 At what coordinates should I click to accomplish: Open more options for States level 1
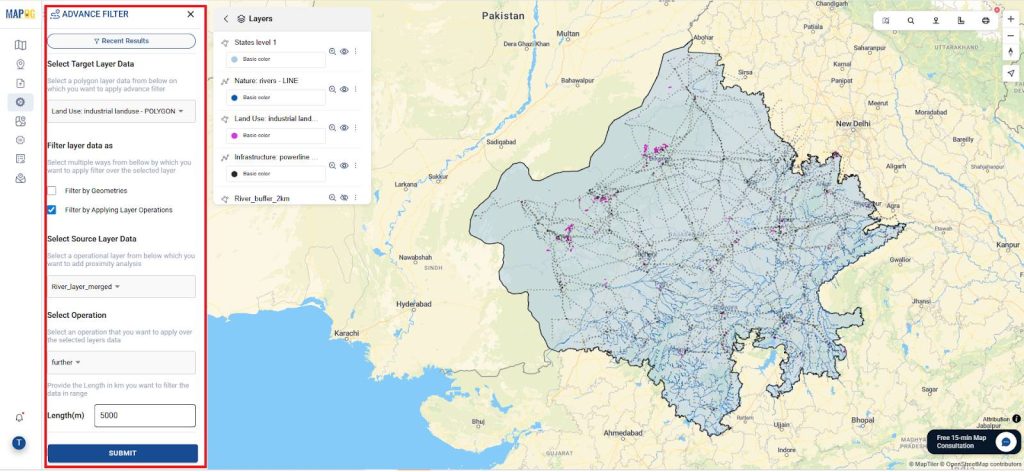point(356,51)
